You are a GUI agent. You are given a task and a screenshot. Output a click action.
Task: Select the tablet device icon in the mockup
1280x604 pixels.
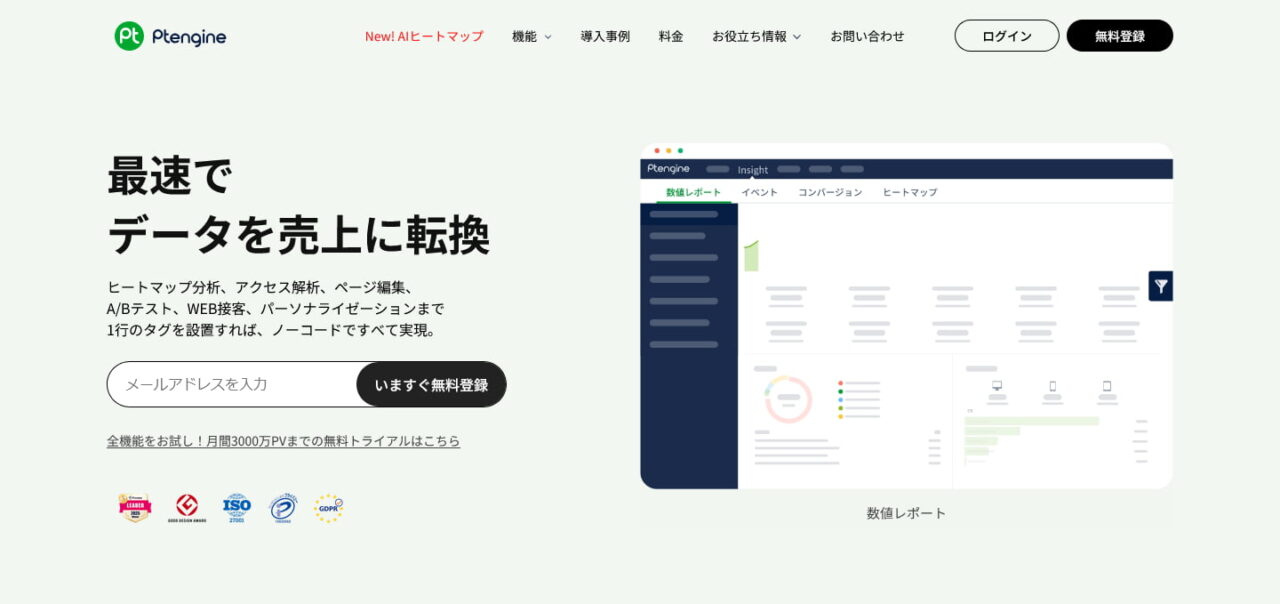coord(1107,385)
